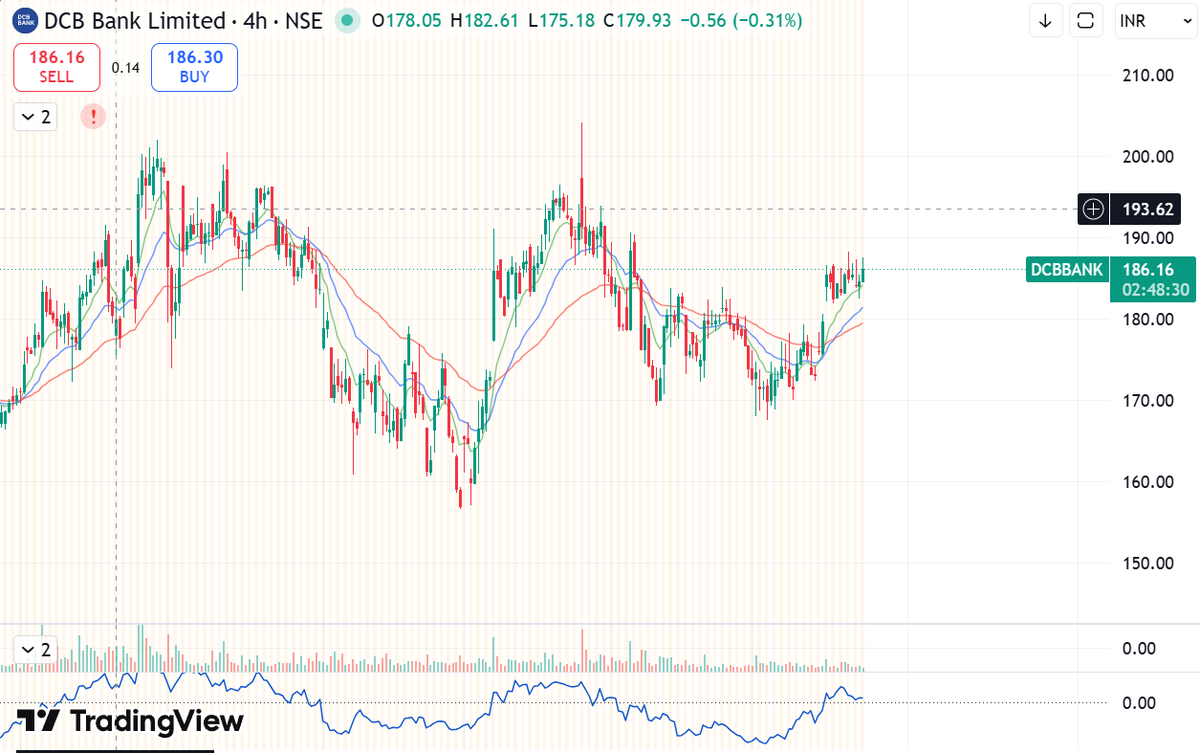Click the 170.00 price scale label
Viewport: 1200px width, 753px height.
tap(1147, 400)
